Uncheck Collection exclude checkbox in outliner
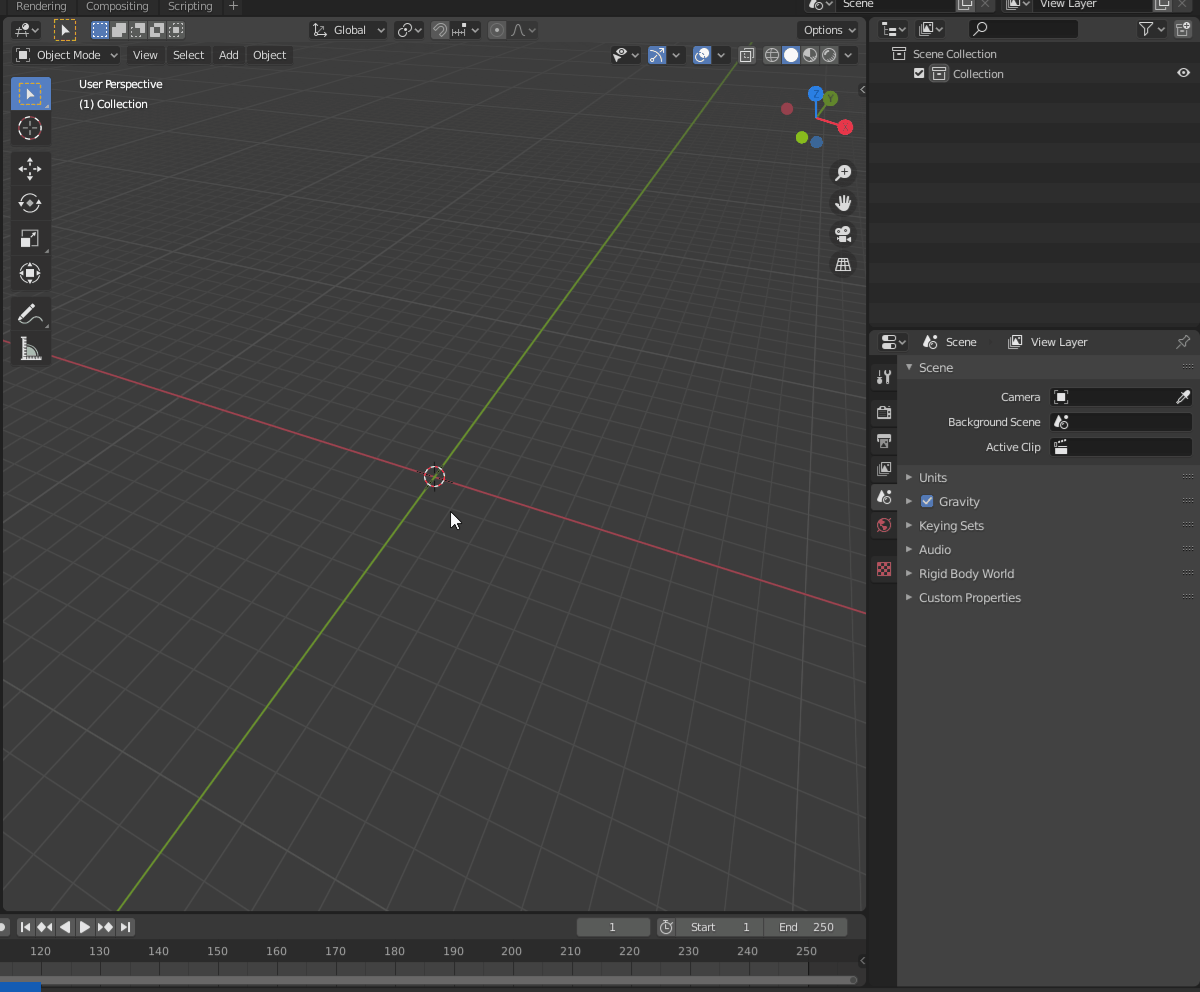Viewport: 1200px width, 992px height. pyautogui.click(x=919, y=73)
